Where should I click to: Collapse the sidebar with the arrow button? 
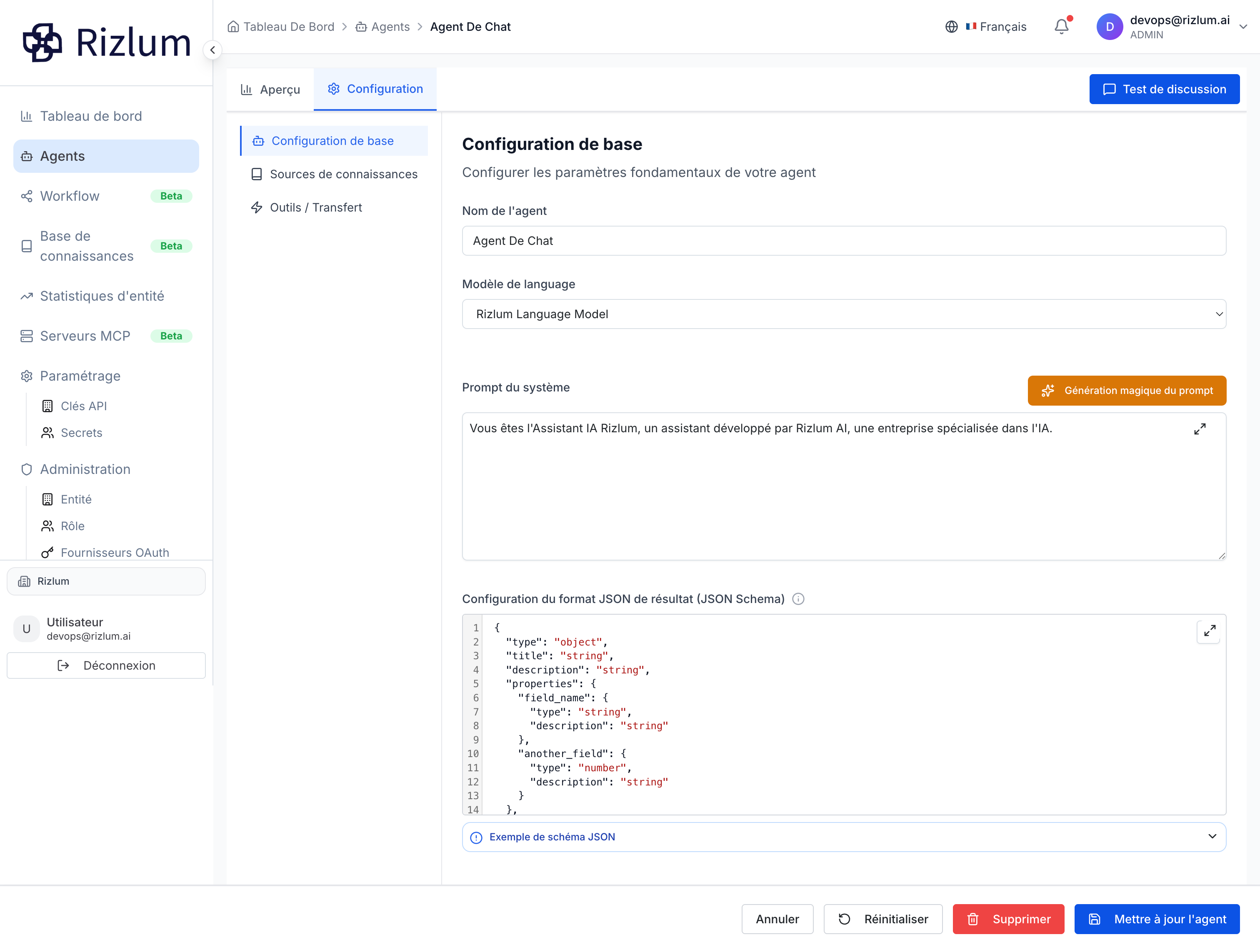coord(212,50)
